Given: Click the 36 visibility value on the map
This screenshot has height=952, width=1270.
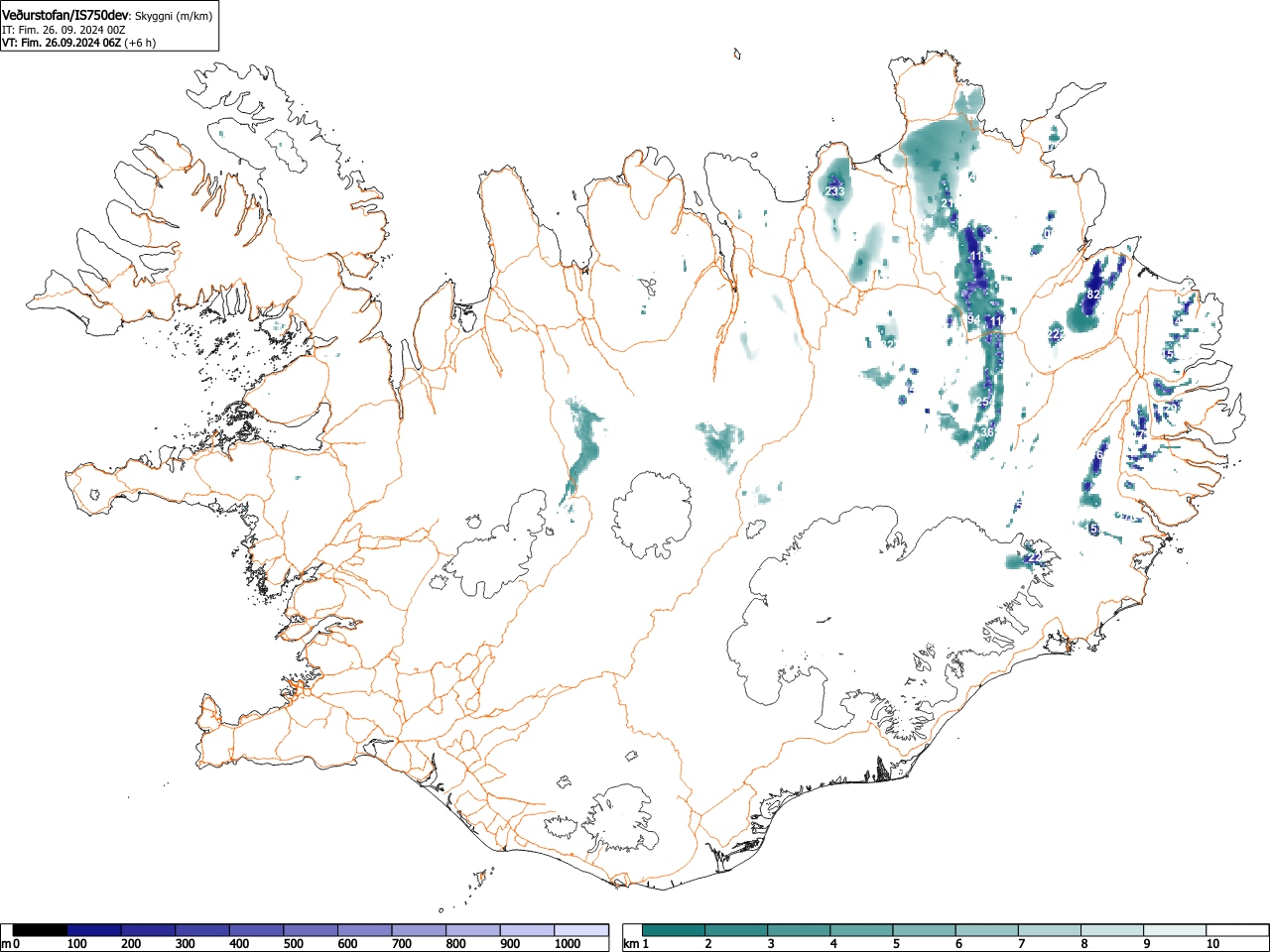Looking at the screenshot, I should pyautogui.click(x=986, y=432).
